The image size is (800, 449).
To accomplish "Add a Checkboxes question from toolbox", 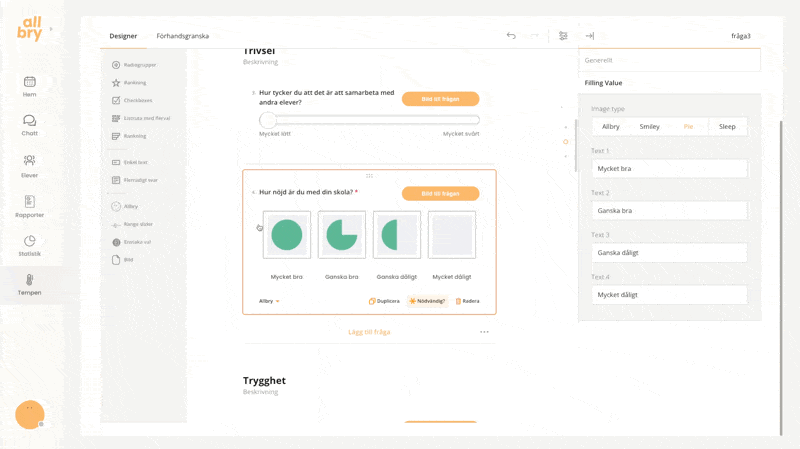I will [137, 101].
